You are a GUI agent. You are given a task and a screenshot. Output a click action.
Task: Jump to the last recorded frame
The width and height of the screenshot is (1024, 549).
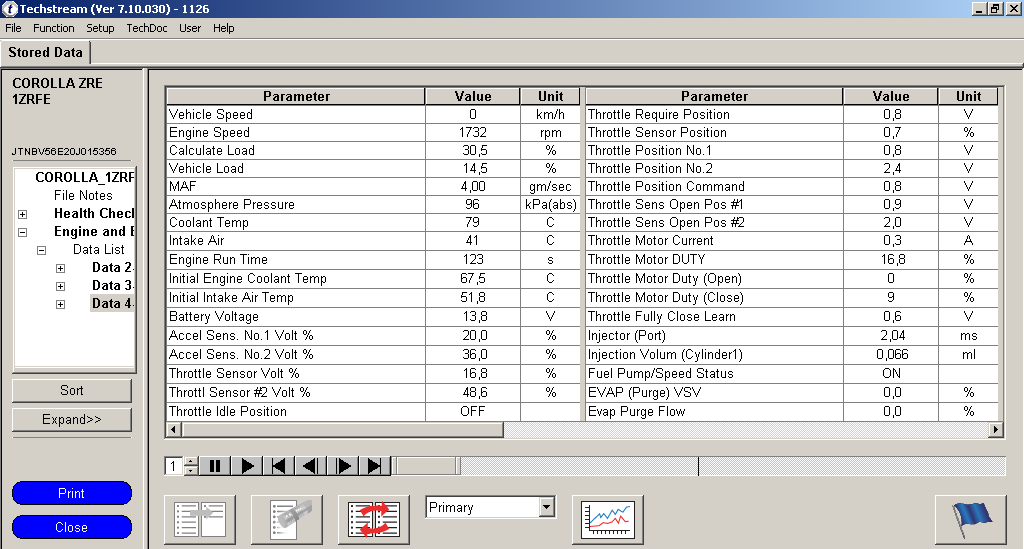point(374,466)
